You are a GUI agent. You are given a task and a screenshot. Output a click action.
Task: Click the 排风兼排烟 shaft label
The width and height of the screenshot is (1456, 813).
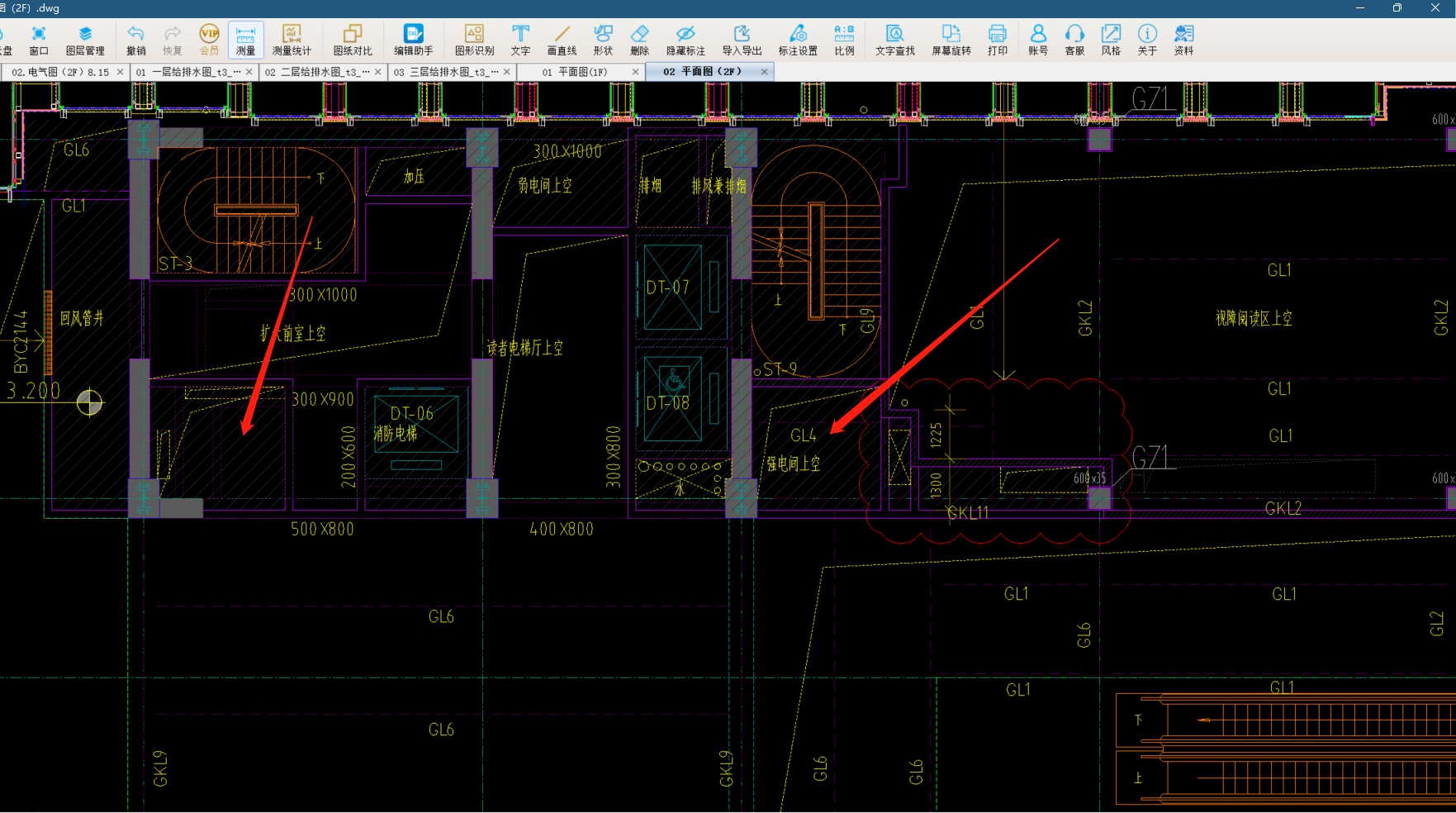[x=719, y=186]
